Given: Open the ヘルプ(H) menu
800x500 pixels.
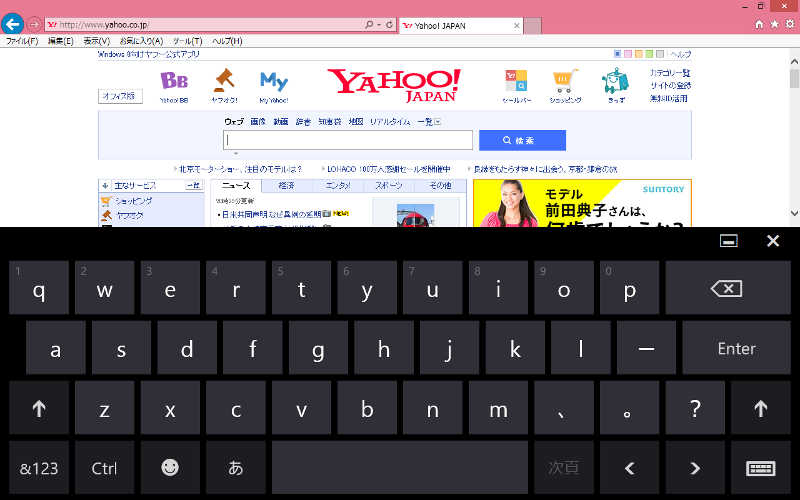Looking at the screenshot, I should 227,41.
